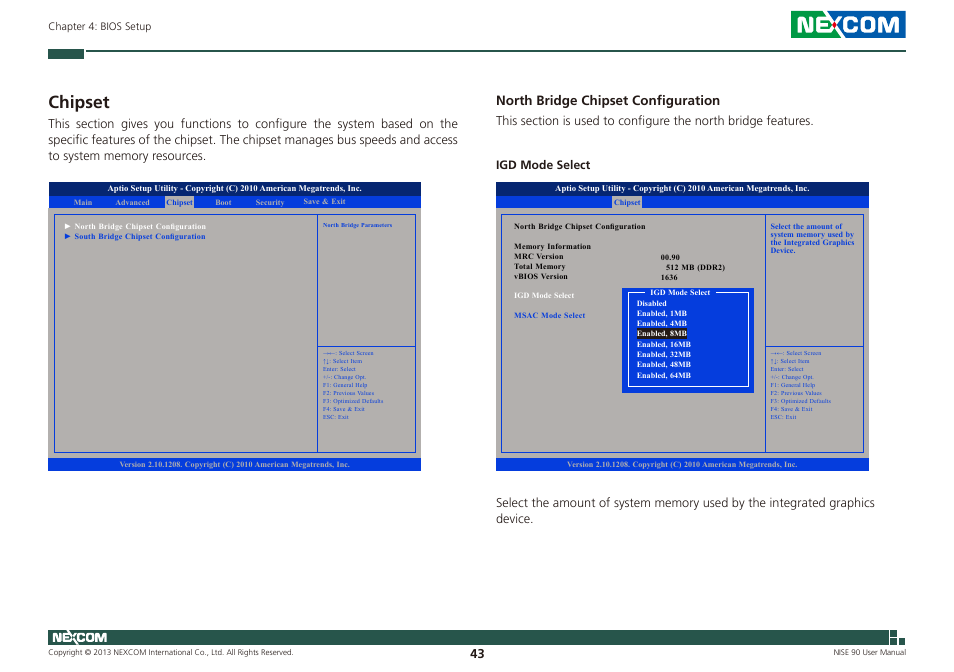Image resolution: width=954 pixels, height=672 pixels.
Task: Click the F4: Save & Exit line in the right BIOS screen
Action: [x=791, y=409]
